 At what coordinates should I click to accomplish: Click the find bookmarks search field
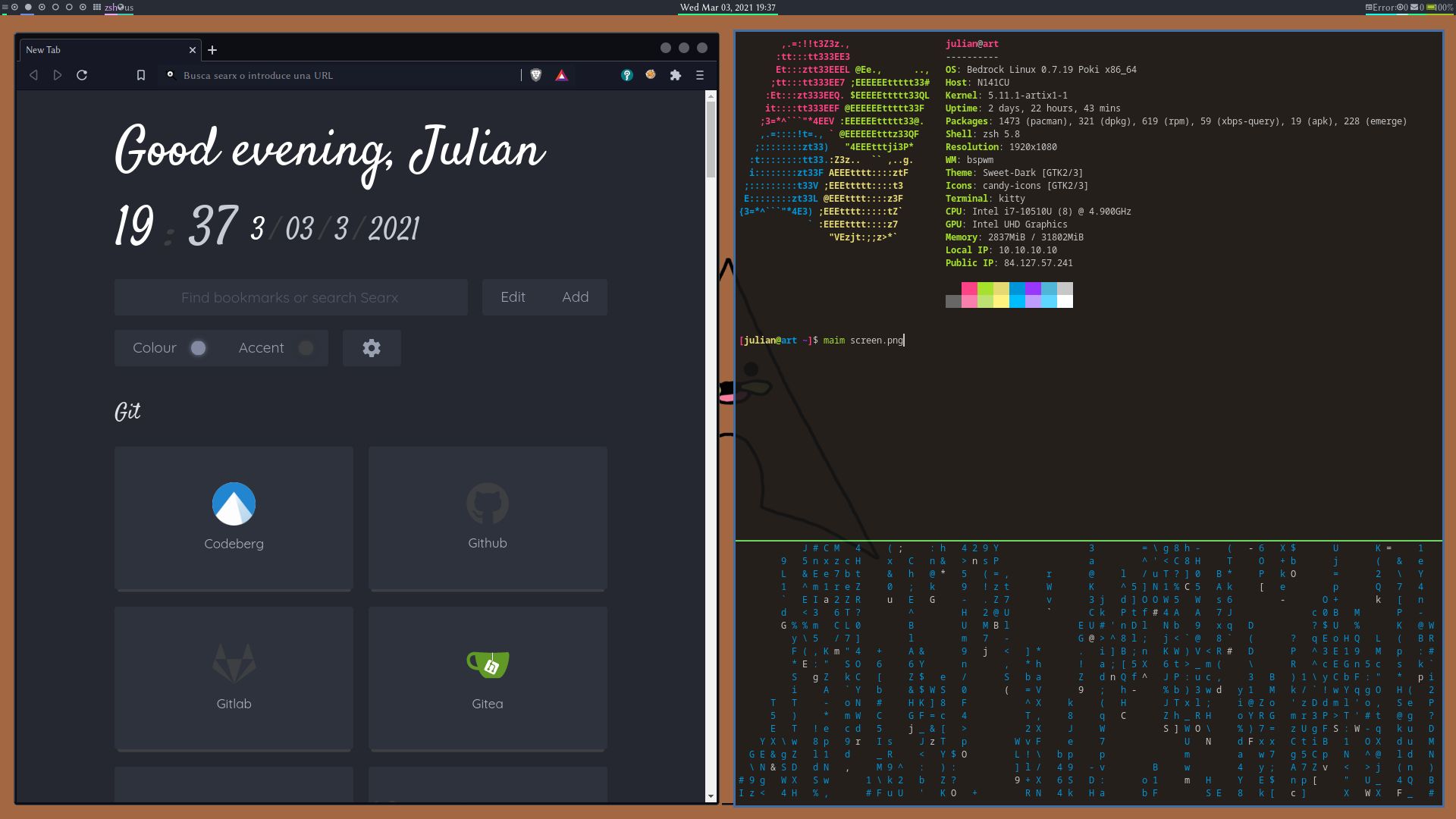(290, 297)
